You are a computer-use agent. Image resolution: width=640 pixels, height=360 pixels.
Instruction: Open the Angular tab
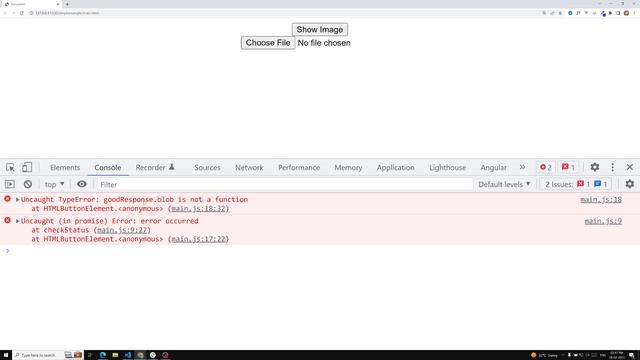coord(493,167)
